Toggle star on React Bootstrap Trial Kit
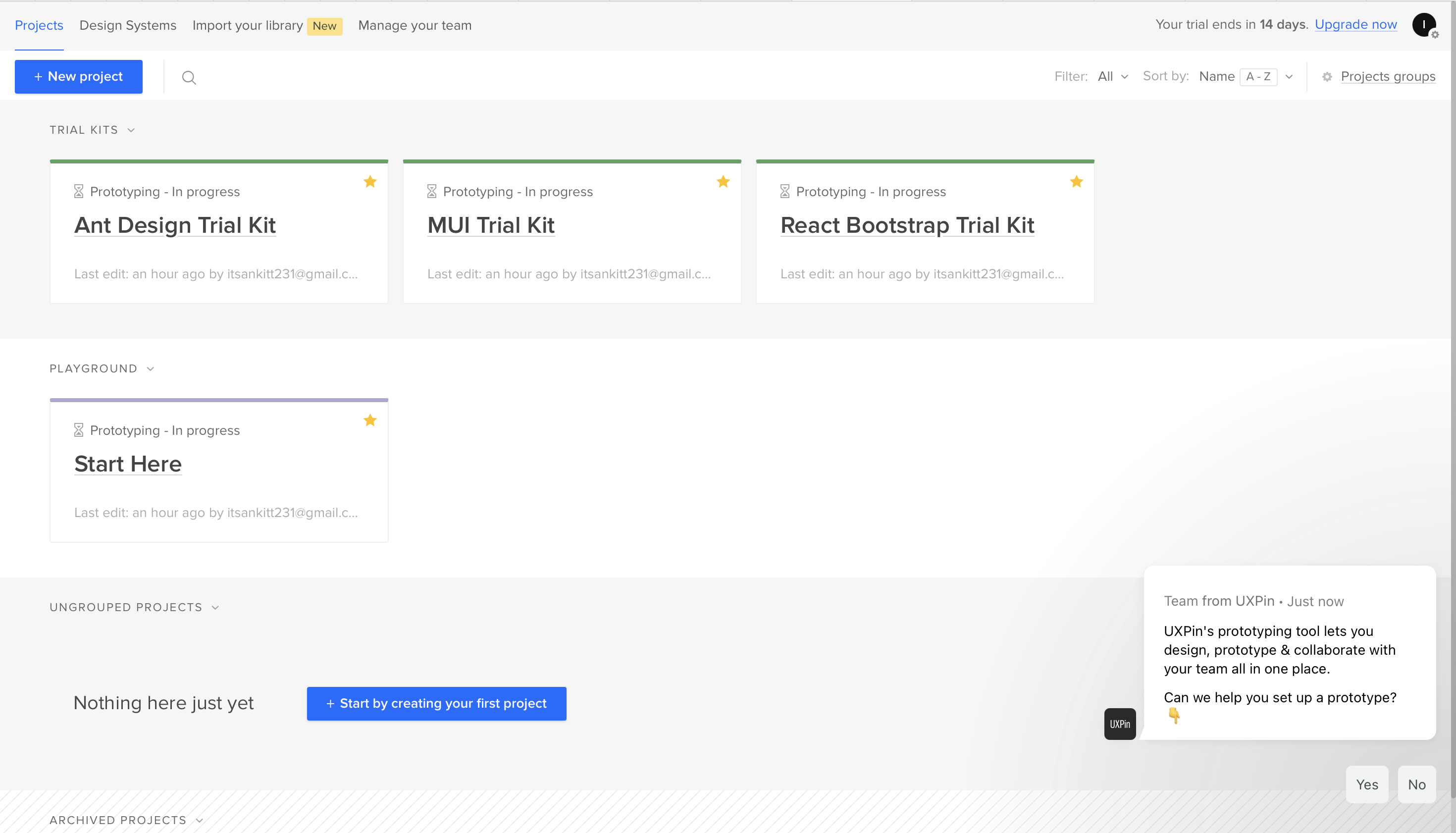Image resolution: width=1456 pixels, height=833 pixels. tap(1076, 182)
